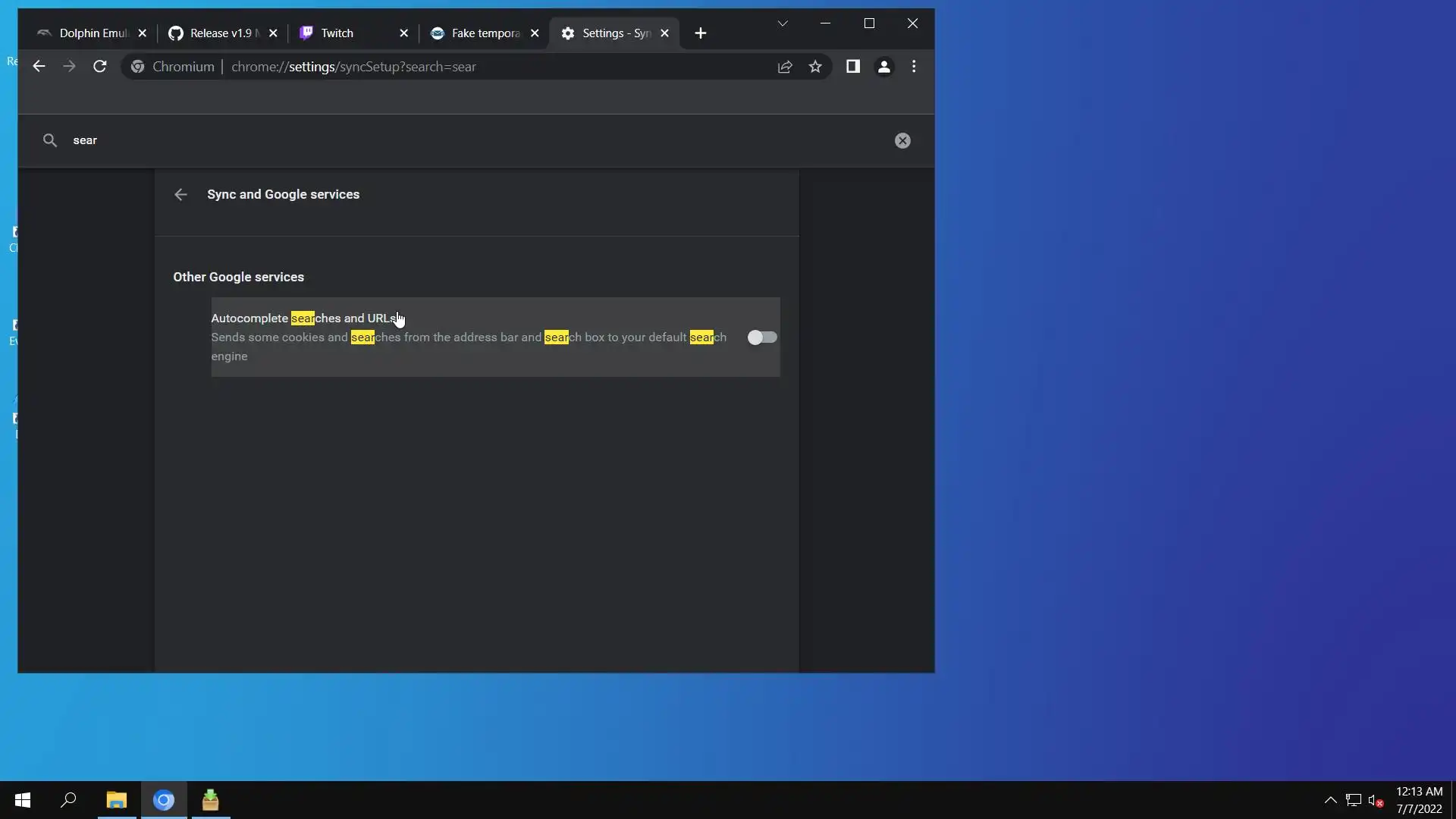The width and height of the screenshot is (1456, 819).
Task: Click the address bar URL
Action: [x=353, y=67]
